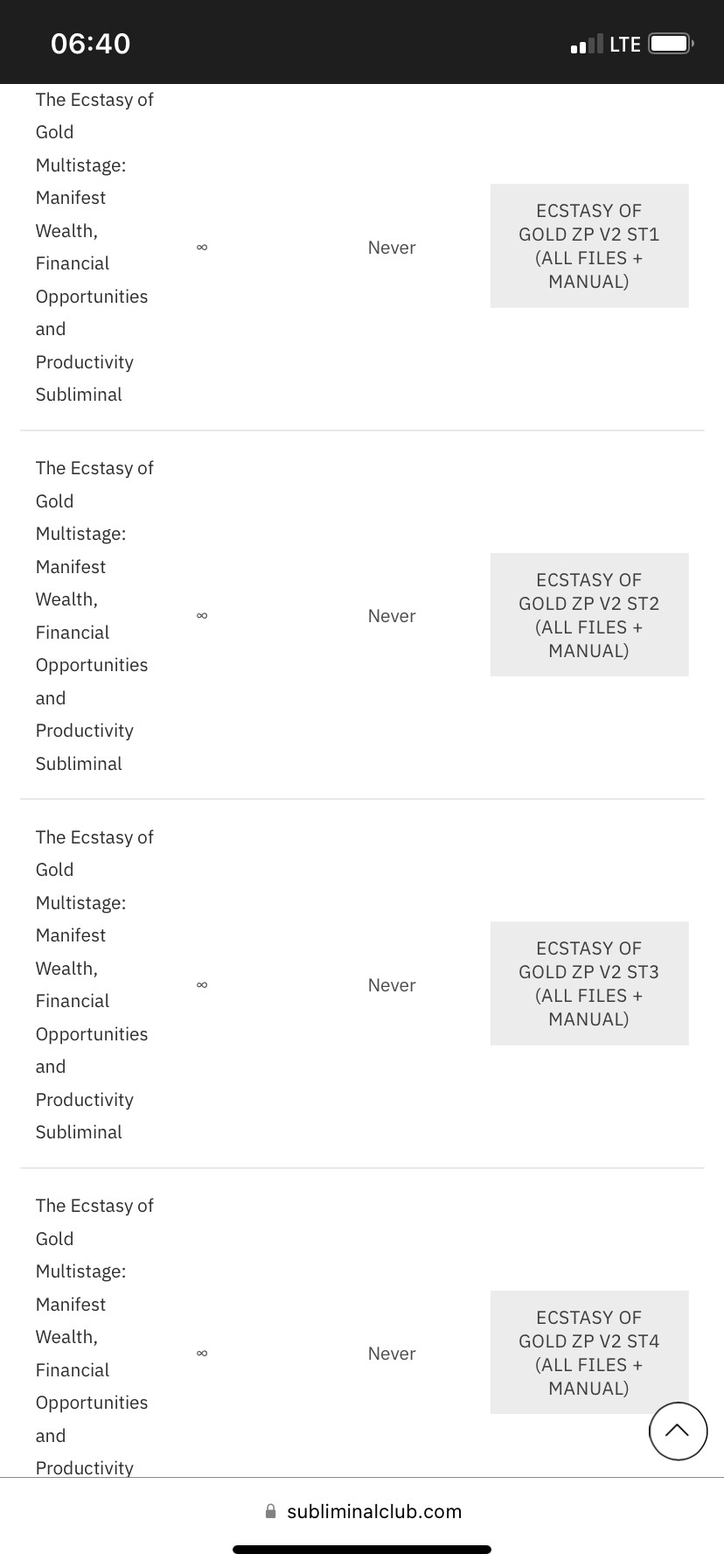Image resolution: width=724 pixels, height=1568 pixels.
Task: Select first Ecstasy of Gold product name
Action: click(x=94, y=247)
